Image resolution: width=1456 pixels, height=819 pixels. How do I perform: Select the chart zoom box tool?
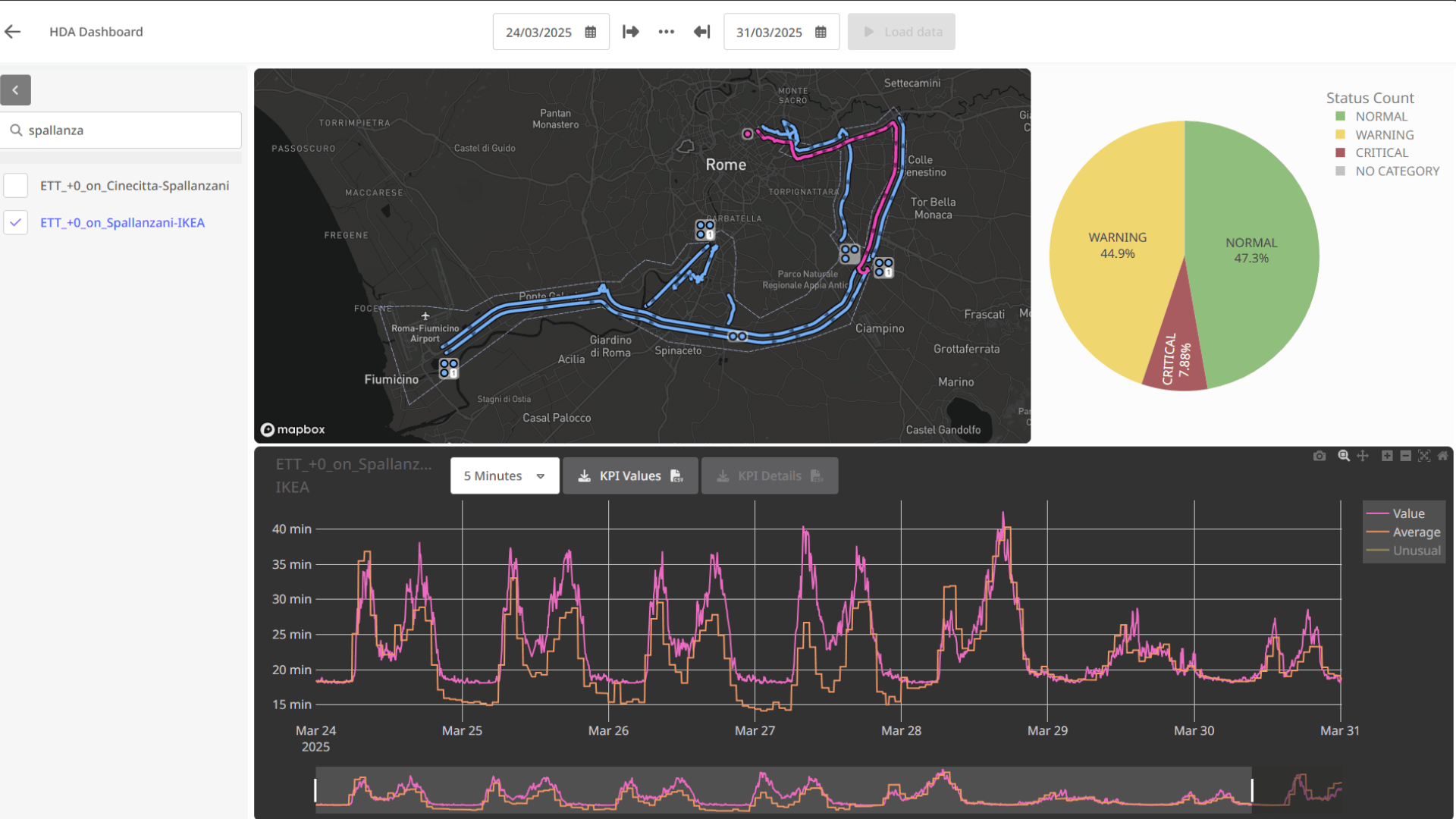[x=1344, y=456]
